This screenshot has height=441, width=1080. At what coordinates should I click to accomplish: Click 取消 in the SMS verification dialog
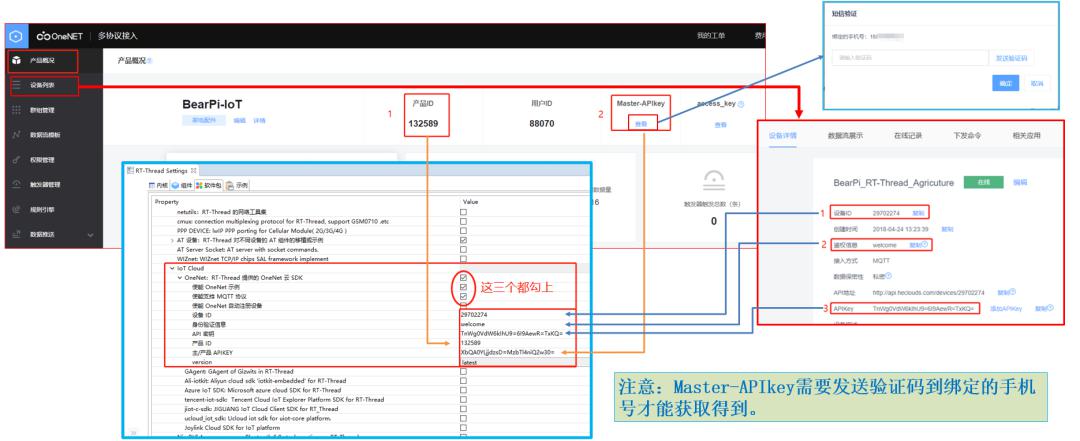[1036, 83]
